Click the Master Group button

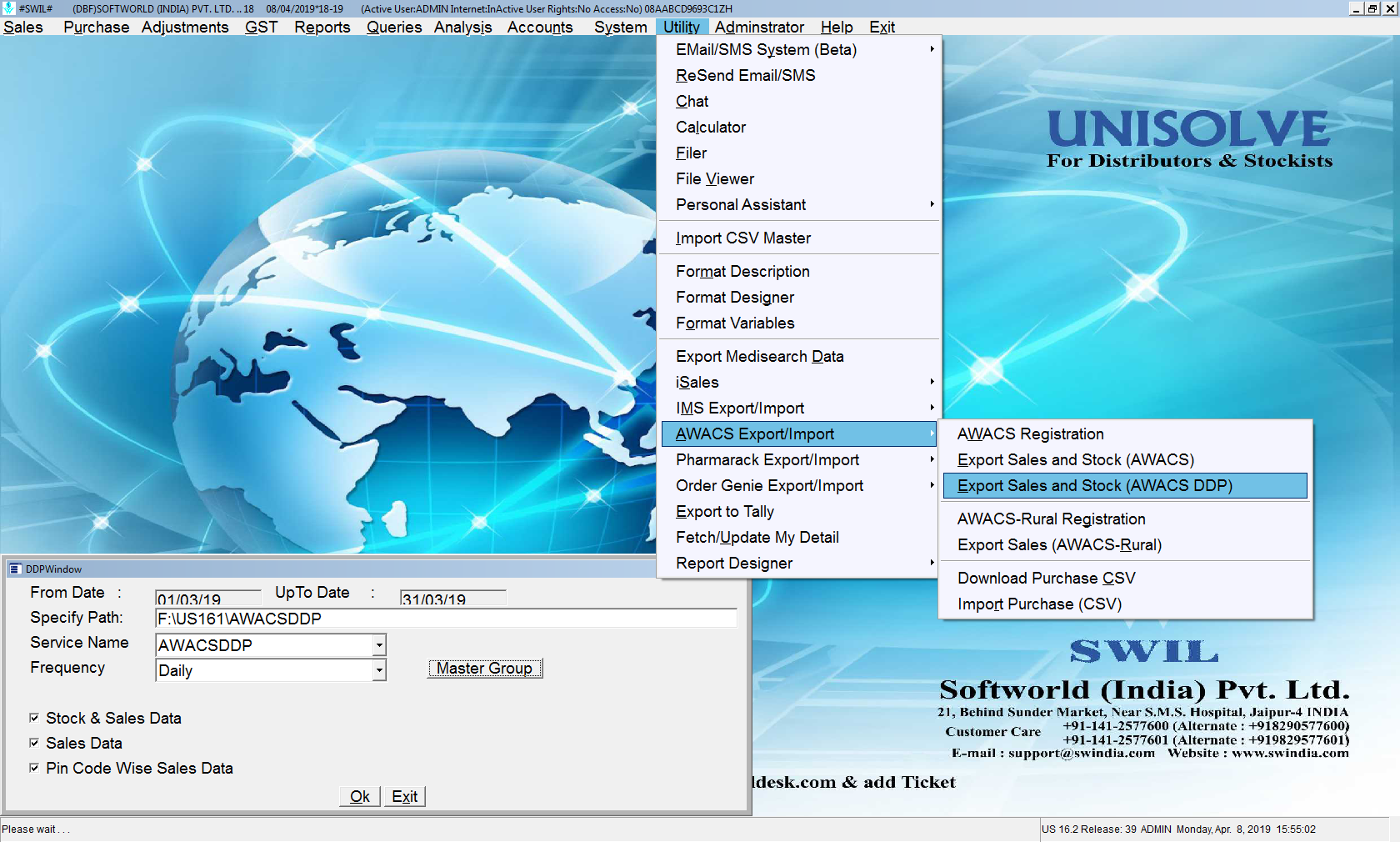485,669
